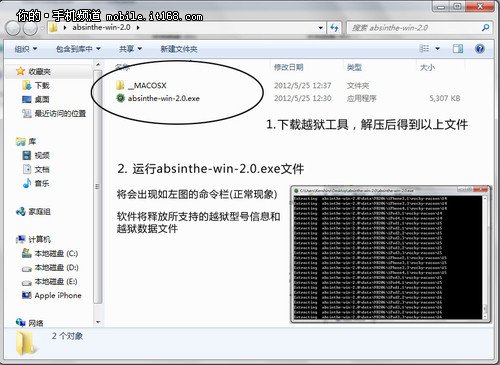The width and height of the screenshot is (500, 365).
Task: Click the 5,307 KB size cell
Action: click(444, 98)
